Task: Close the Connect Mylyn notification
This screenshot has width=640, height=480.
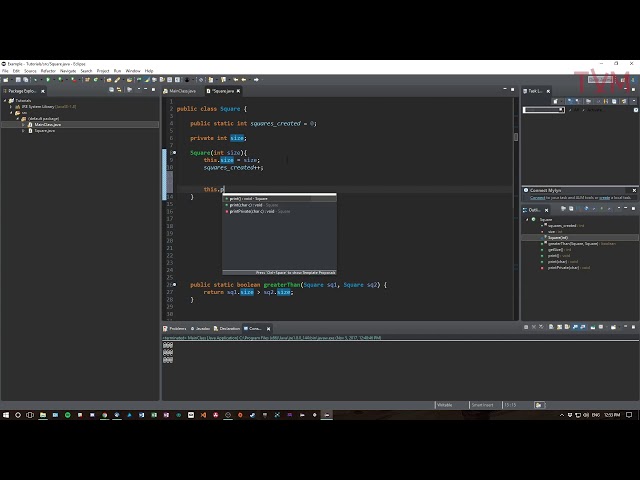Action: click(x=634, y=190)
